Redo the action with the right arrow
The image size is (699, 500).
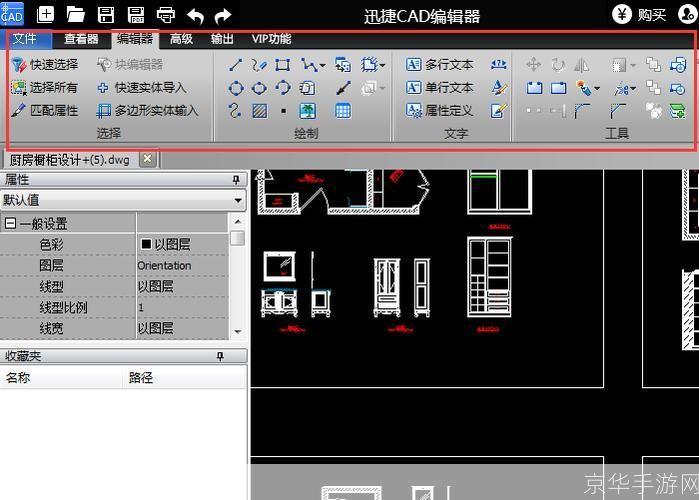223,16
